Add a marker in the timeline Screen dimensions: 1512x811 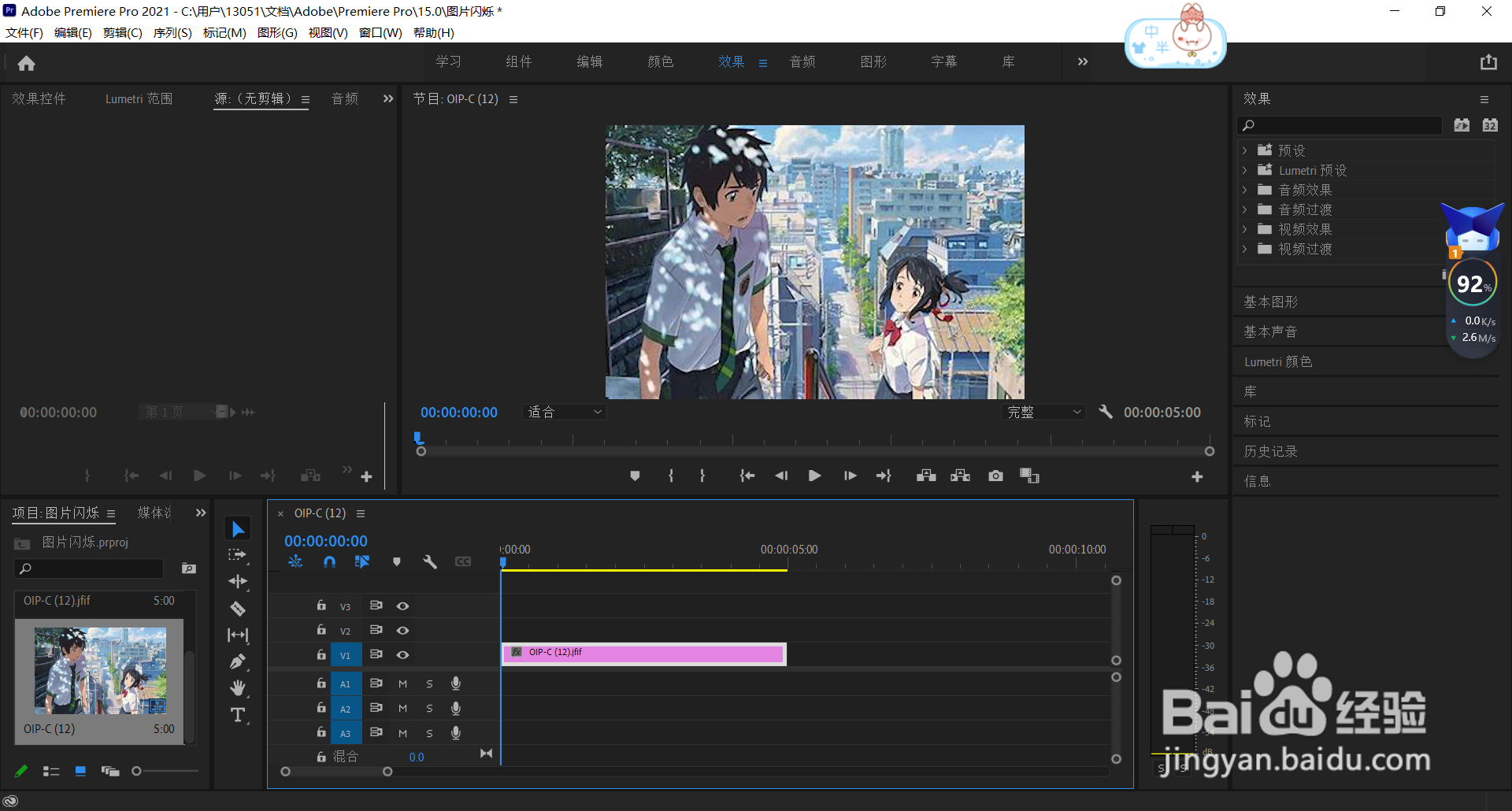pos(397,561)
